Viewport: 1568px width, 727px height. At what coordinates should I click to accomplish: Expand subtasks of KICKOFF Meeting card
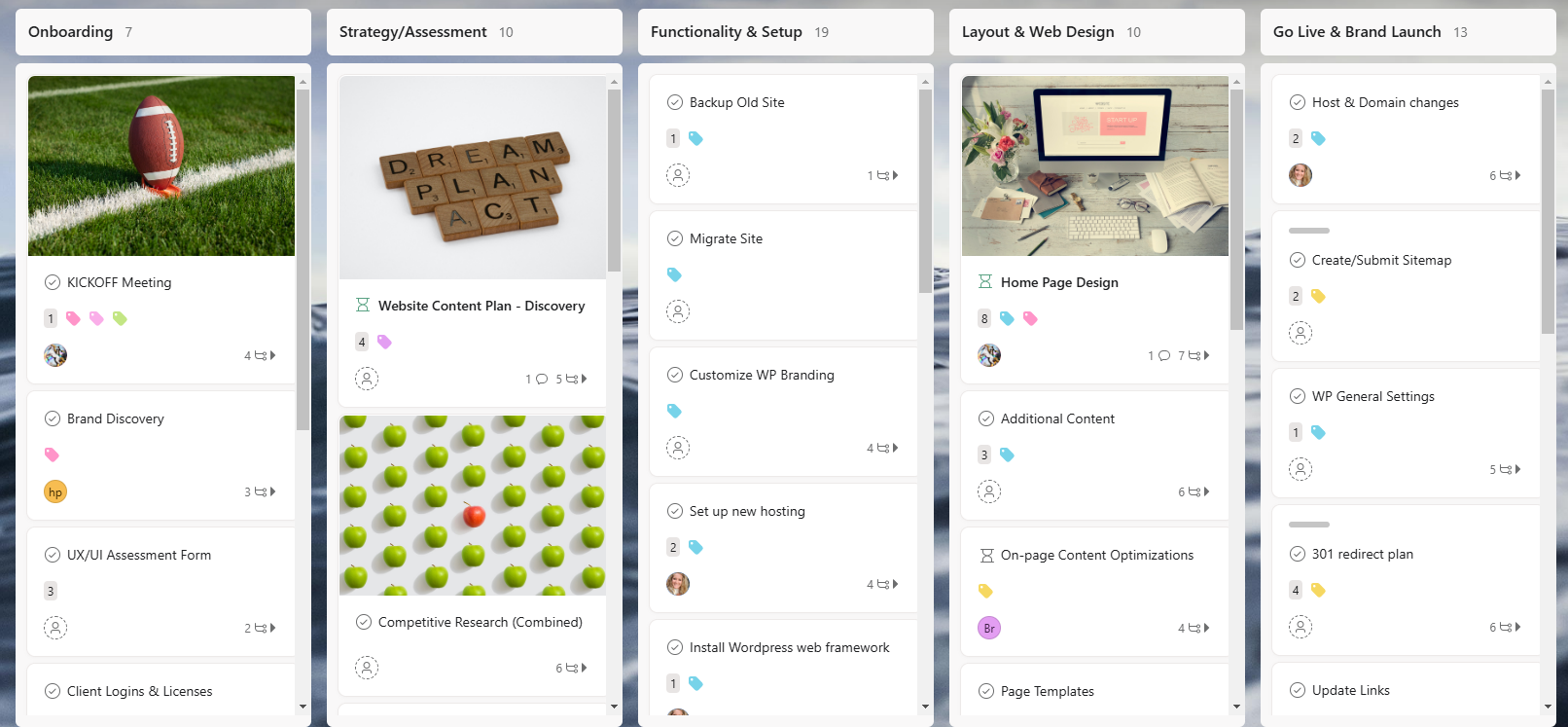point(272,355)
